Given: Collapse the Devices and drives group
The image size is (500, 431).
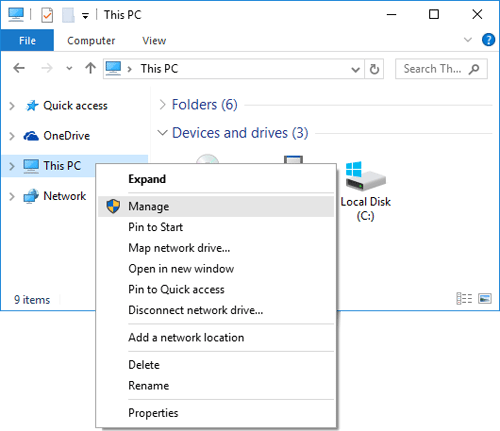Looking at the screenshot, I should click(162, 133).
